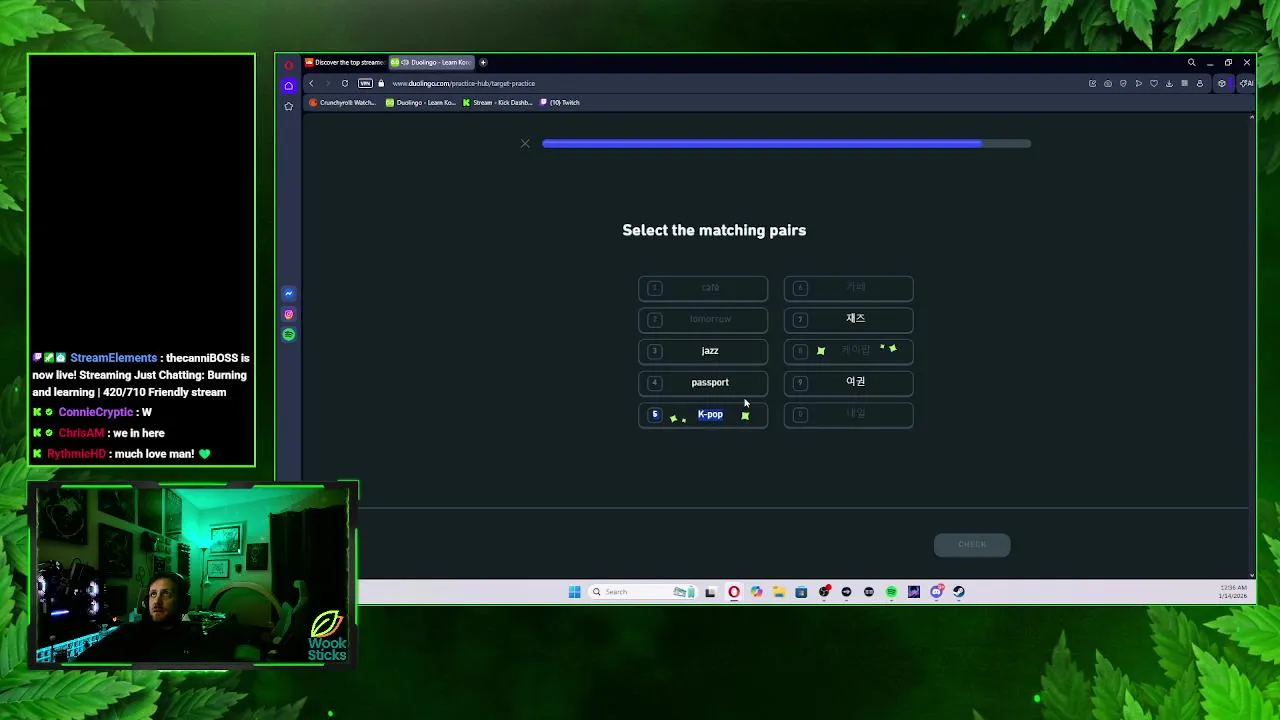Open Discord from the taskbar
Viewport: 1280px width, 720px height.
(936, 592)
